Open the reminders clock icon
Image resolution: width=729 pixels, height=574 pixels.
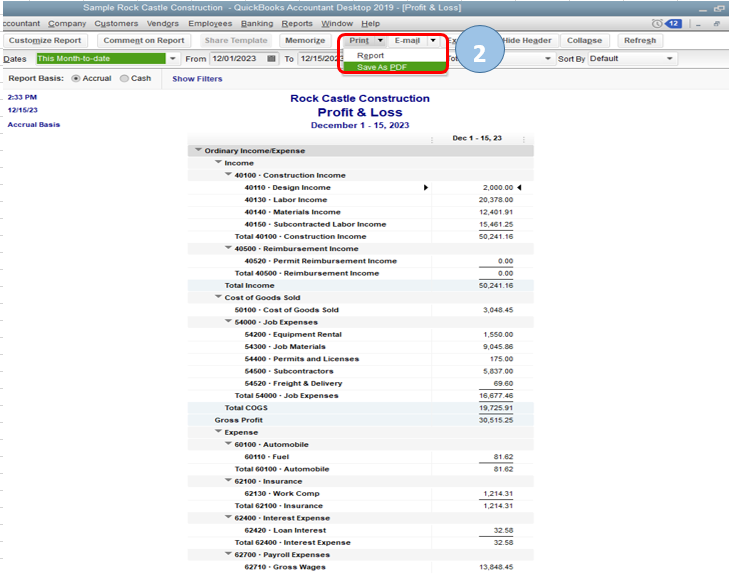(x=656, y=23)
